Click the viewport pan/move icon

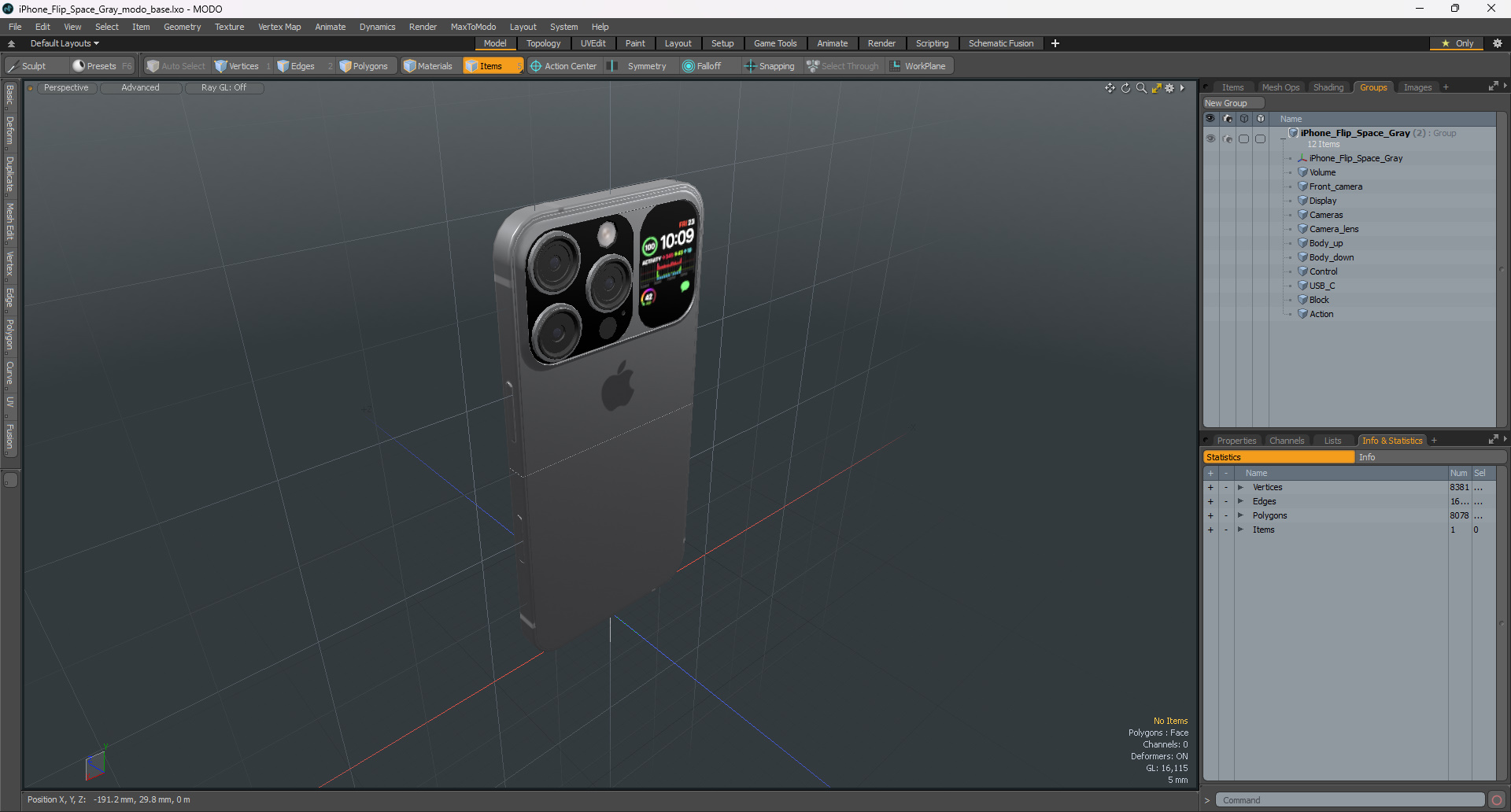(1110, 88)
